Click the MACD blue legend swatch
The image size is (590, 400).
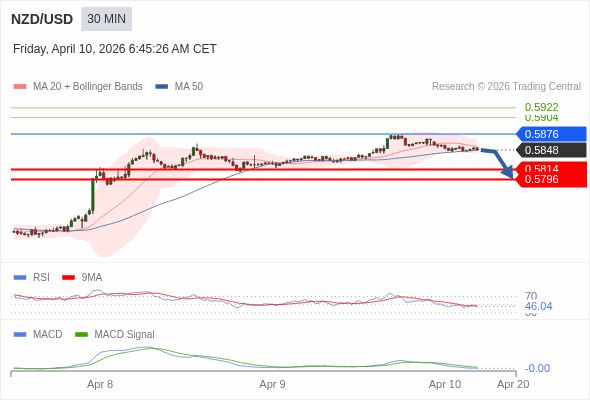(20, 334)
